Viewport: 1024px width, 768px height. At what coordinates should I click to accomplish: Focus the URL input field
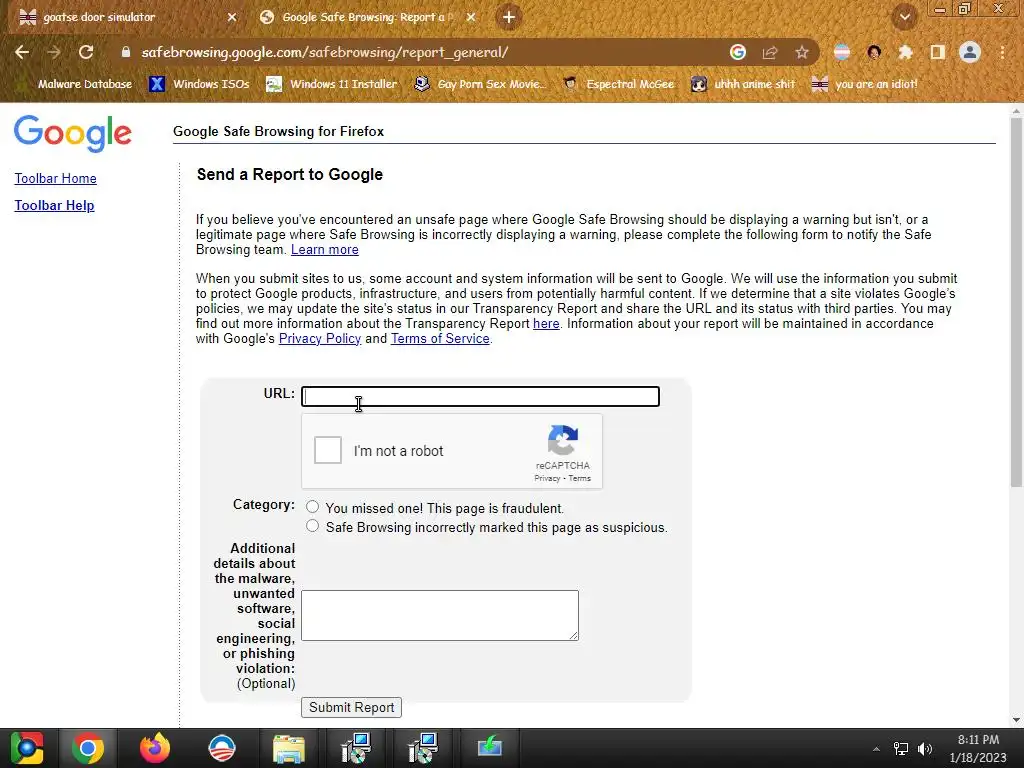tap(480, 396)
